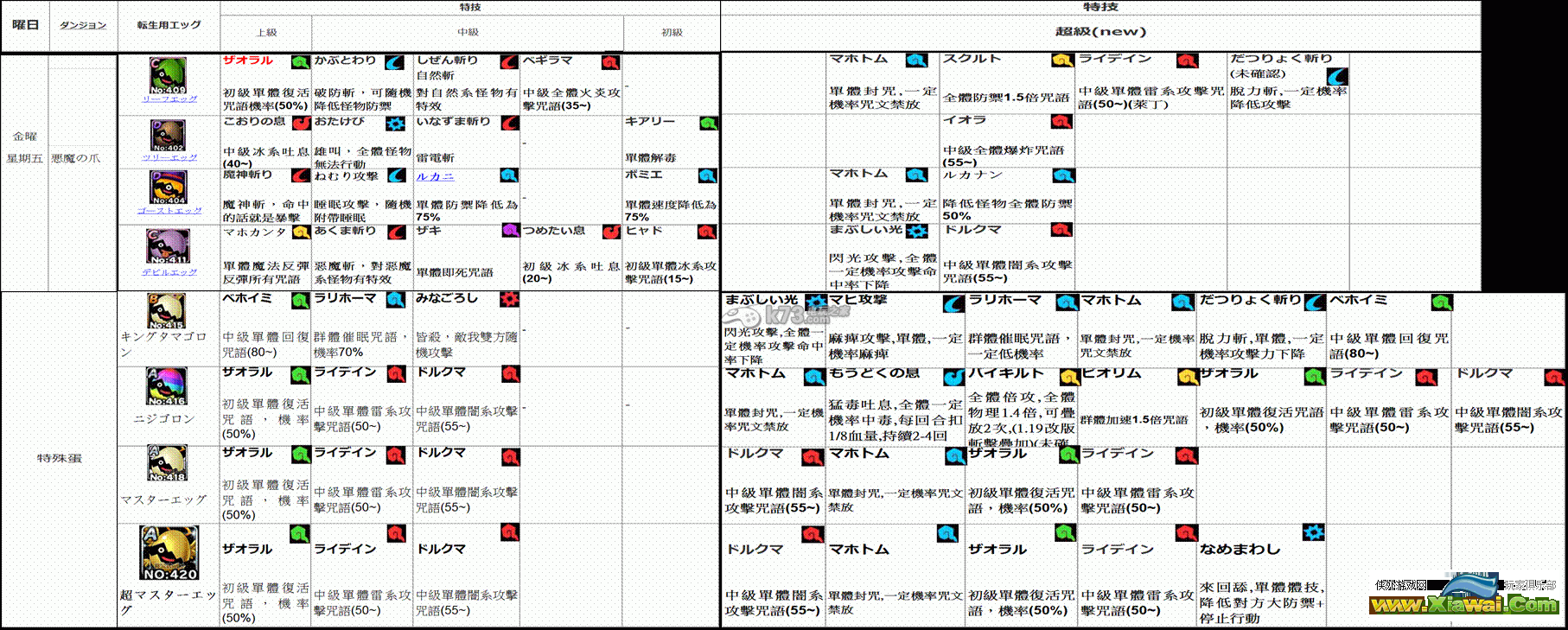The height and width of the screenshot is (630, 1568).
Task: Select the No:404 egg thumbnail
Action: (169, 188)
